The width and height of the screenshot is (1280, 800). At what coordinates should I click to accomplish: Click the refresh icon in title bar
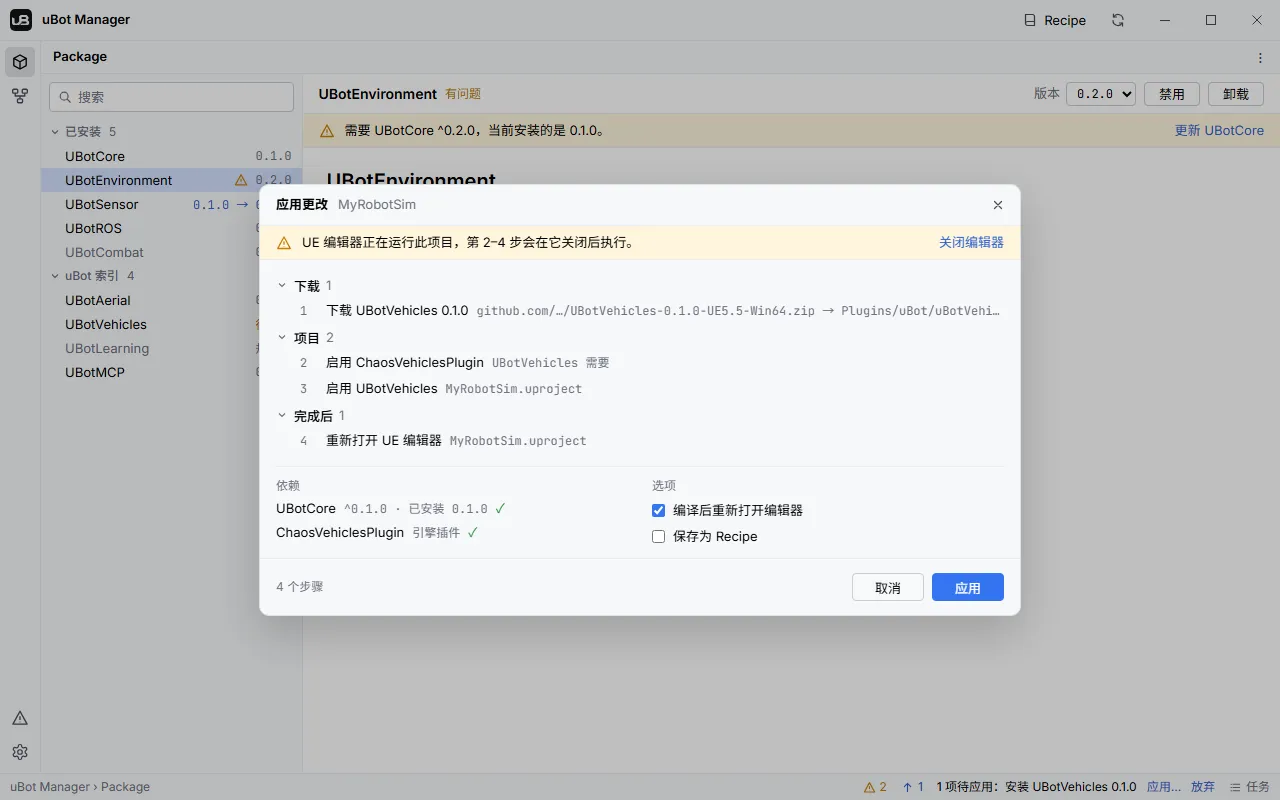[x=1118, y=20]
